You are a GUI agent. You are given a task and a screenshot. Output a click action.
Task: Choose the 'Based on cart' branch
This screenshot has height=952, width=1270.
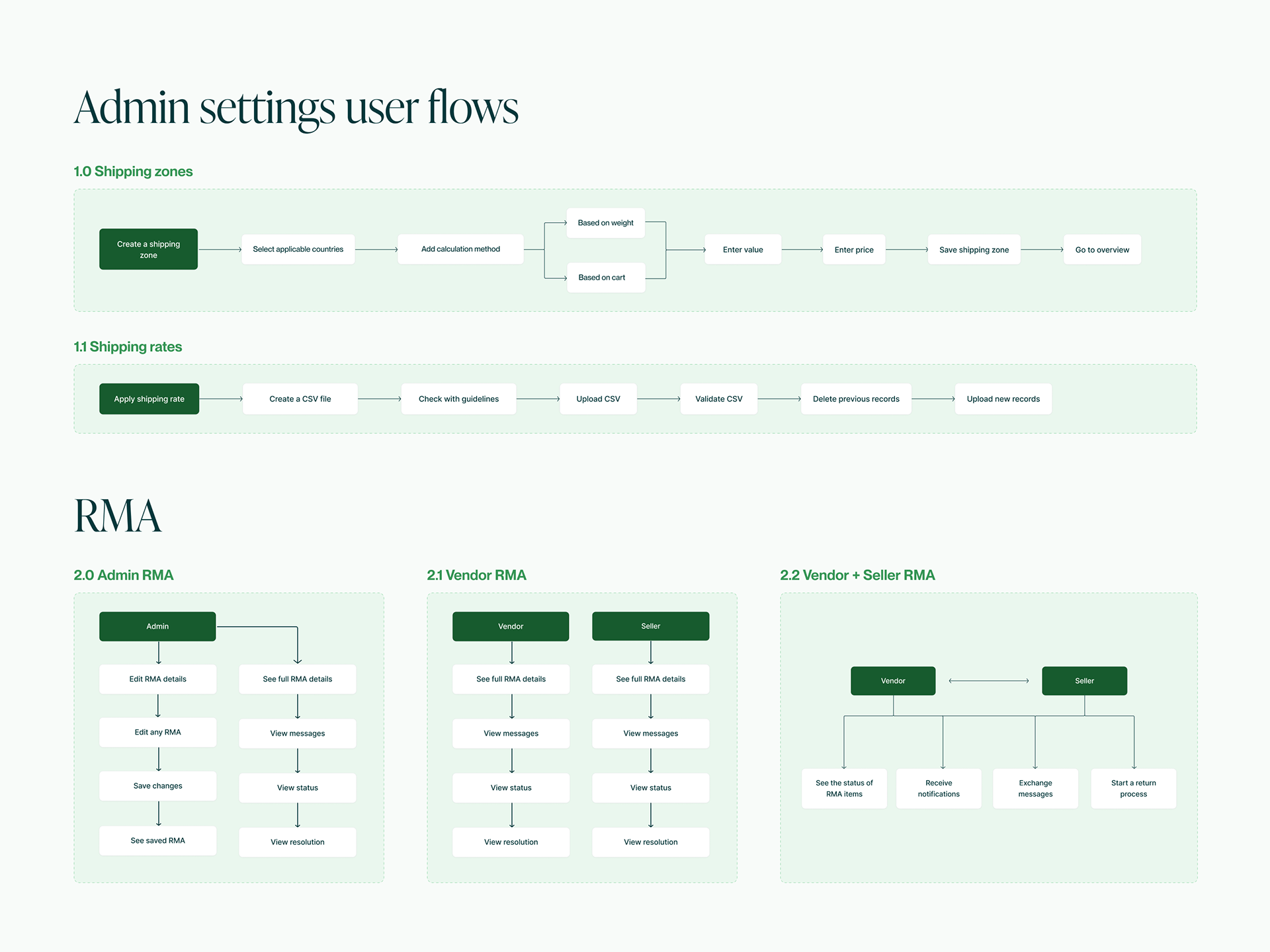coord(605,278)
